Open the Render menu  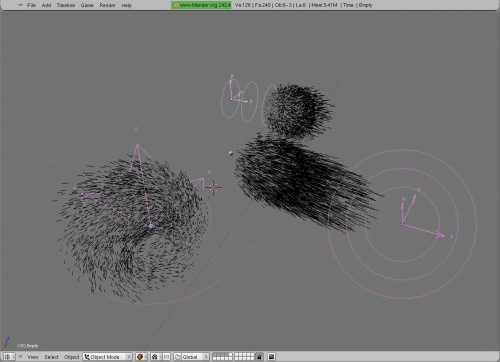(107, 5)
